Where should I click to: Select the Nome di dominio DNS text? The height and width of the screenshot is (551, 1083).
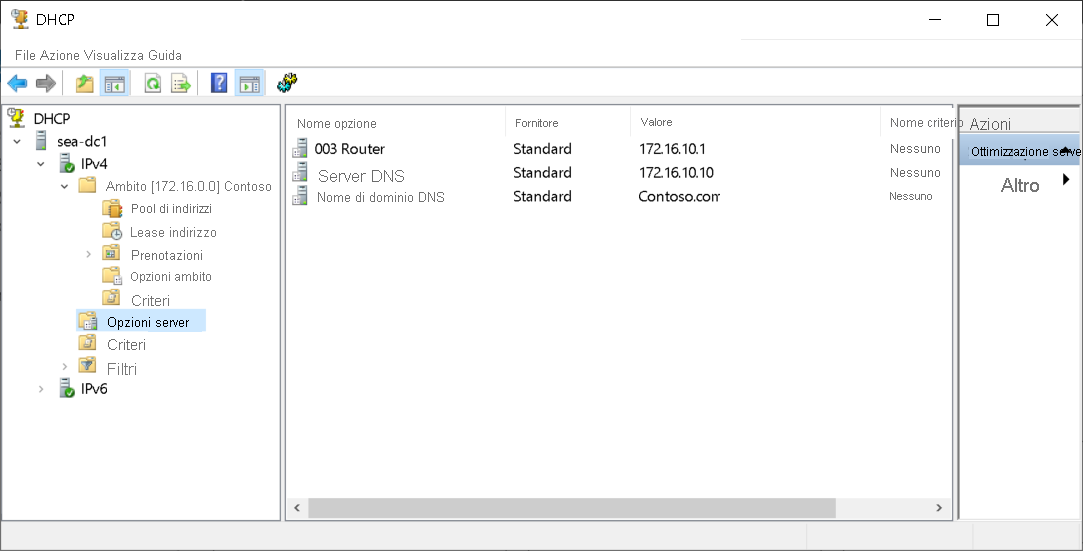coord(381,197)
